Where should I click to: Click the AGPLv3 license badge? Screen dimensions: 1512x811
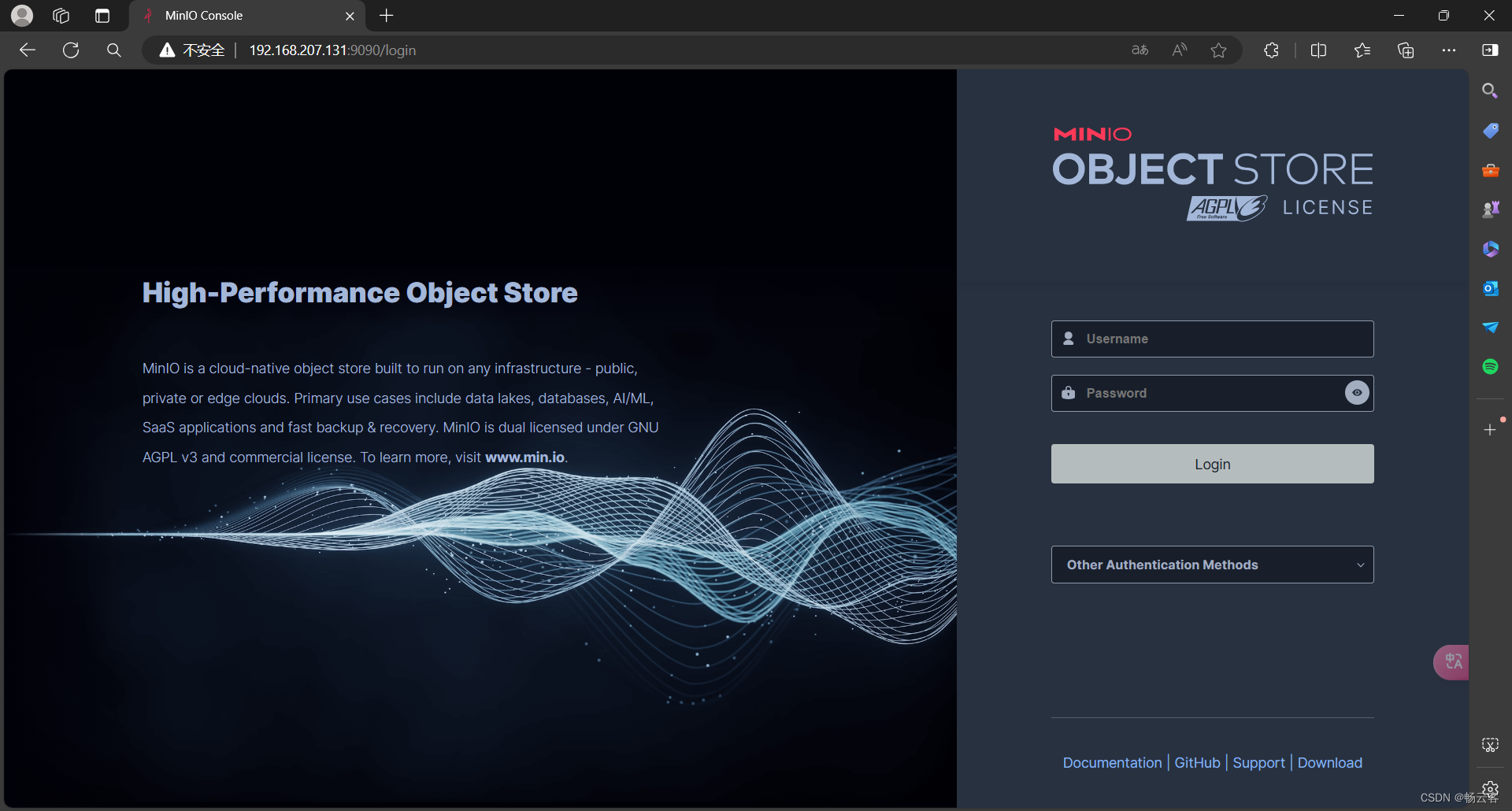click(x=1227, y=208)
